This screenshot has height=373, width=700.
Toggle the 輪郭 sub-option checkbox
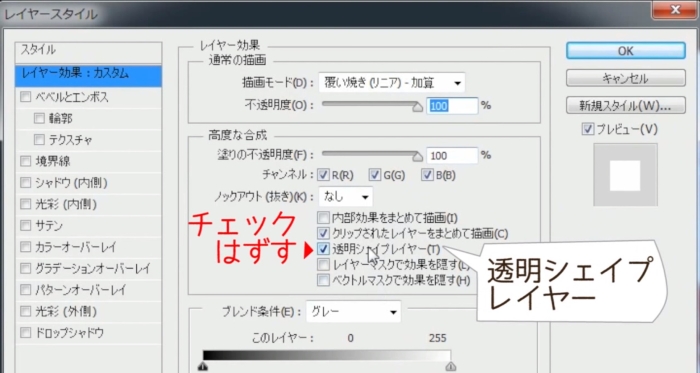tap(39, 118)
